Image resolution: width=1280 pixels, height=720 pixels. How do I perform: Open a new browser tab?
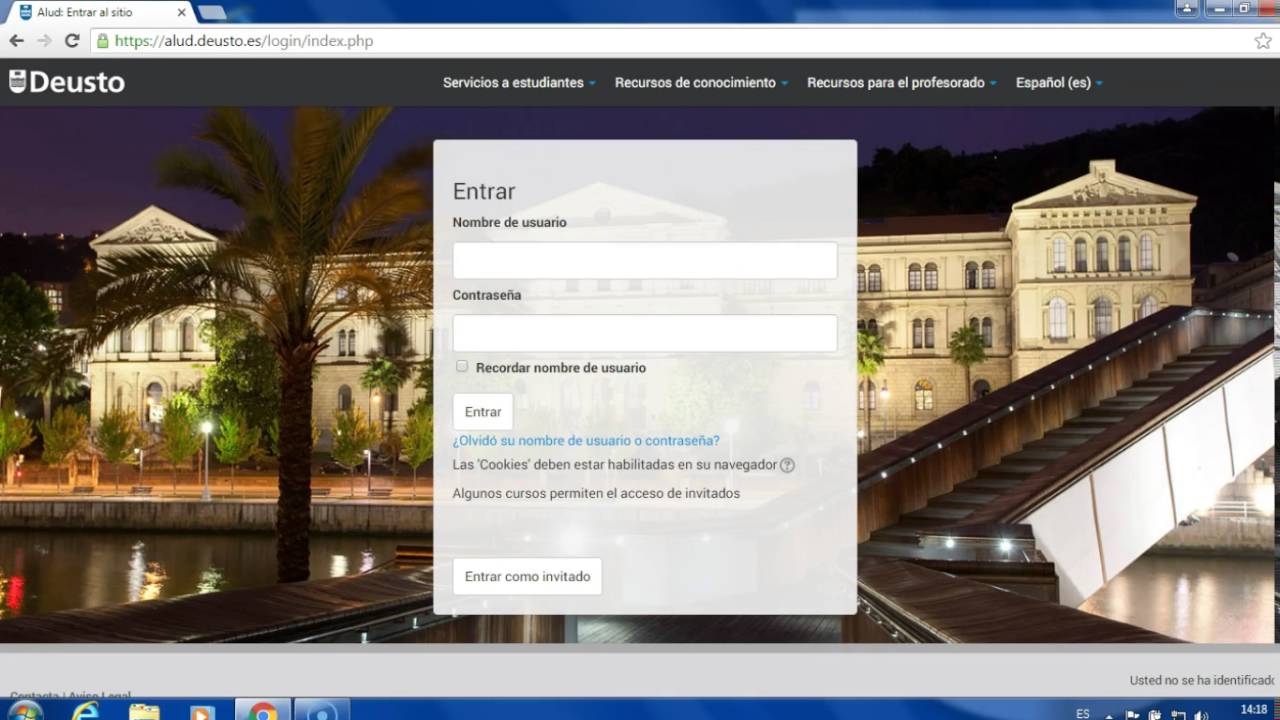(211, 12)
